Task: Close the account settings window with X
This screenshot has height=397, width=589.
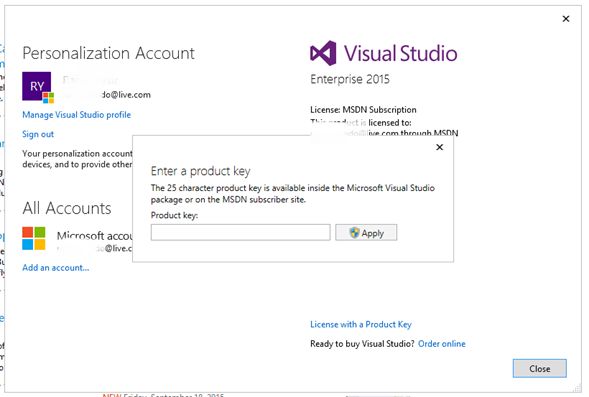Action: pos(566,19)
